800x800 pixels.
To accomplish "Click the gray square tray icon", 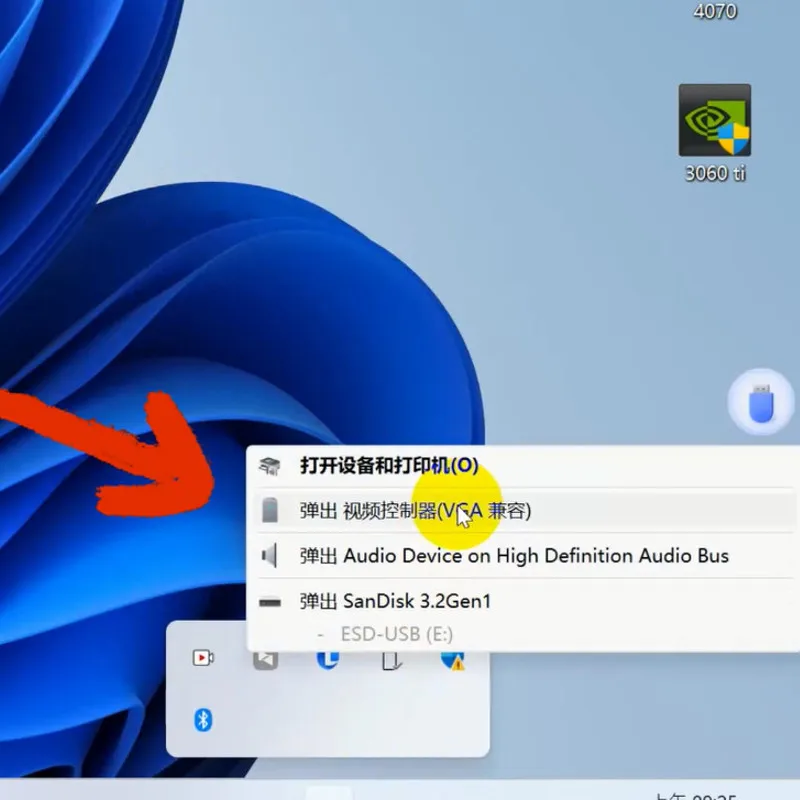I will pos(265,659).
